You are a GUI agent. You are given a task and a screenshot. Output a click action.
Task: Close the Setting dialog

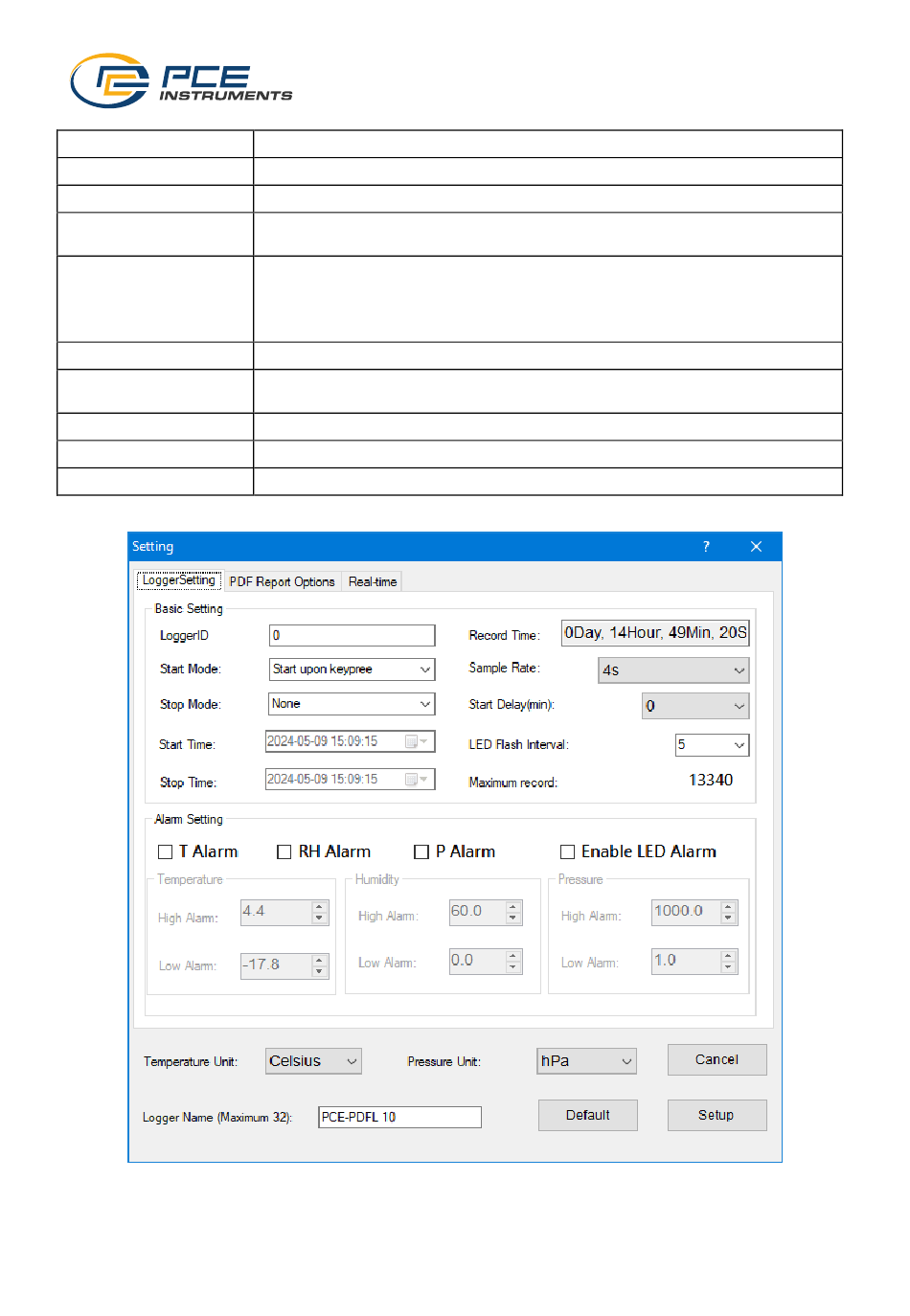point(756,547)
